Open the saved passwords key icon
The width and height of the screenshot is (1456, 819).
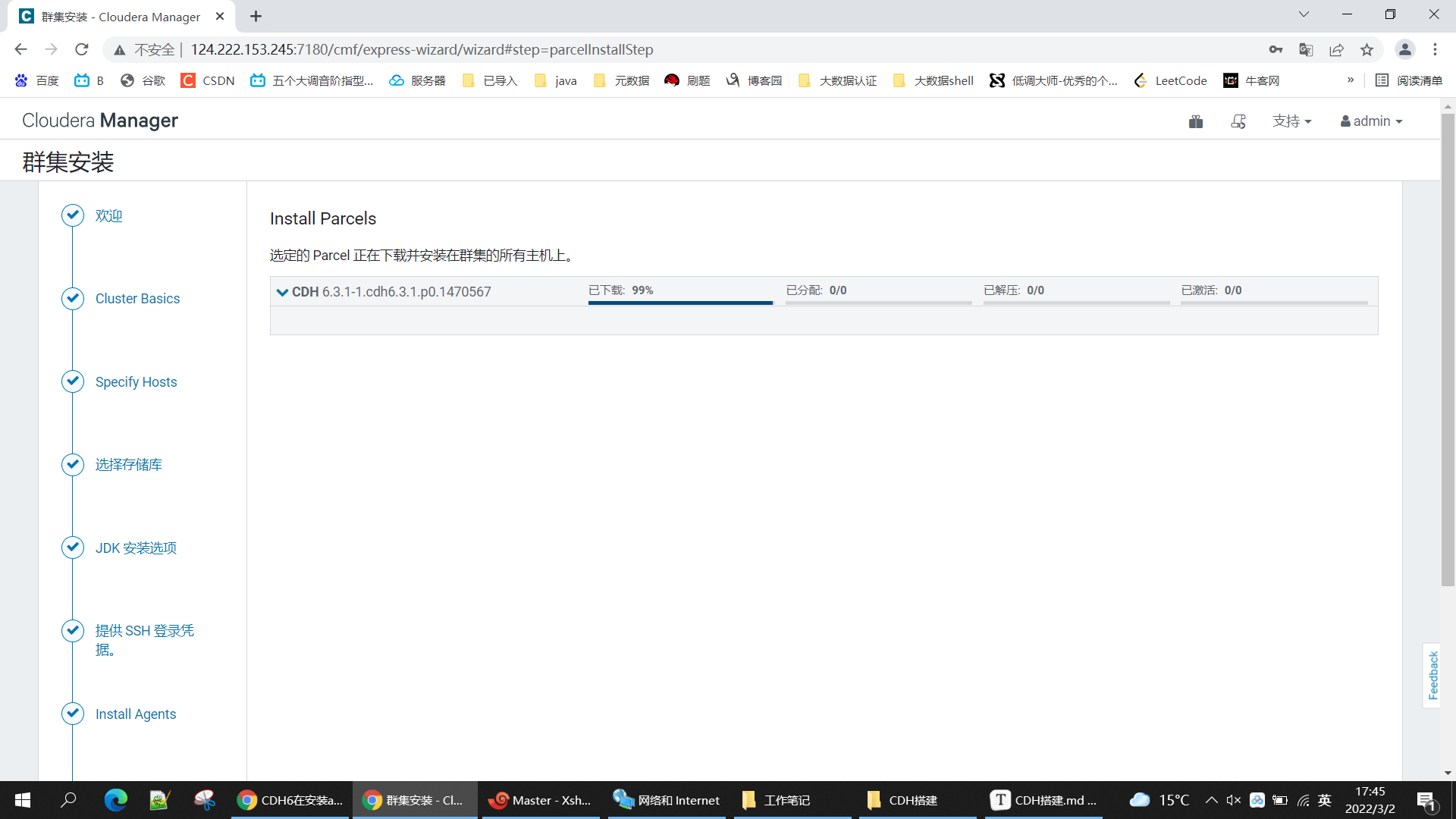(x=1276, y=50)
